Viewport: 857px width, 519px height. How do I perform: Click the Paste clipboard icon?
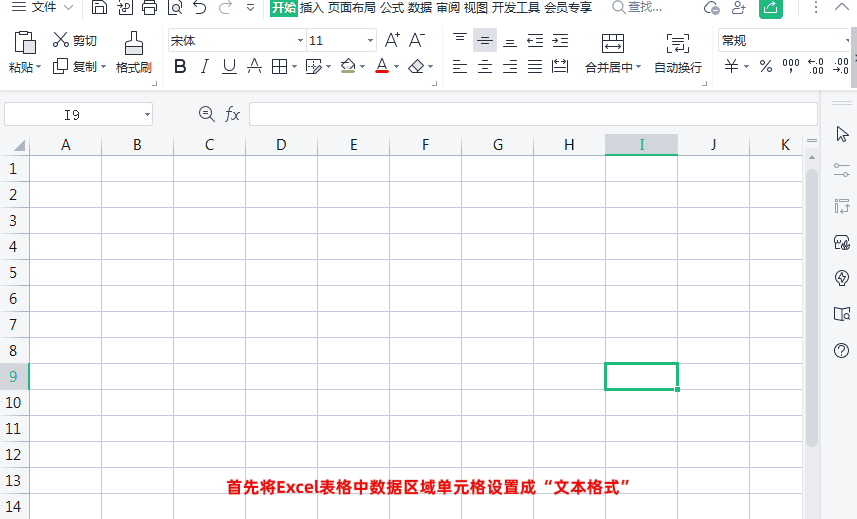coord(25,43)
